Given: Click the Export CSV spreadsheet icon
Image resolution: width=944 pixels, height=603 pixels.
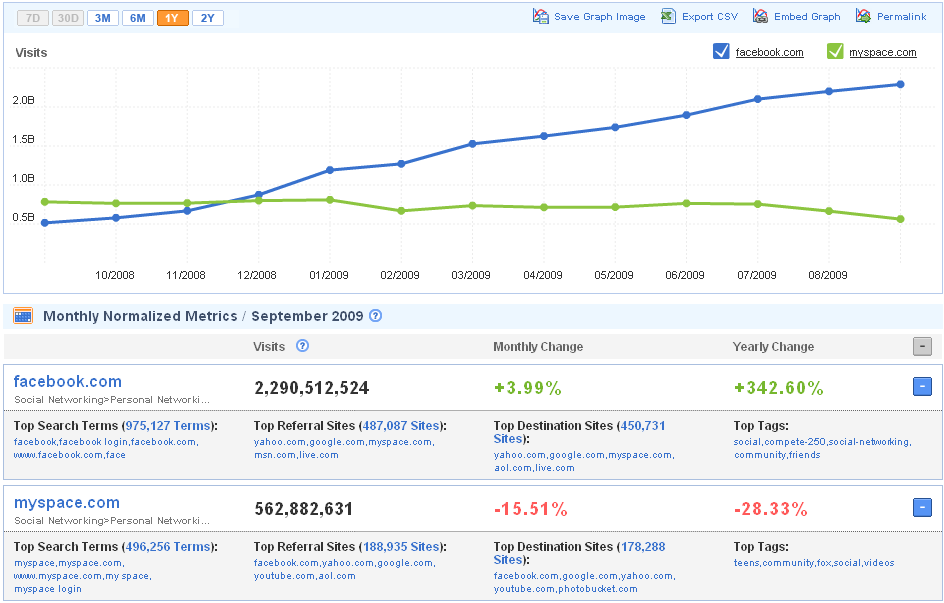Looking at the screenshot, I should pyautogui.click(x=668, y=16).
